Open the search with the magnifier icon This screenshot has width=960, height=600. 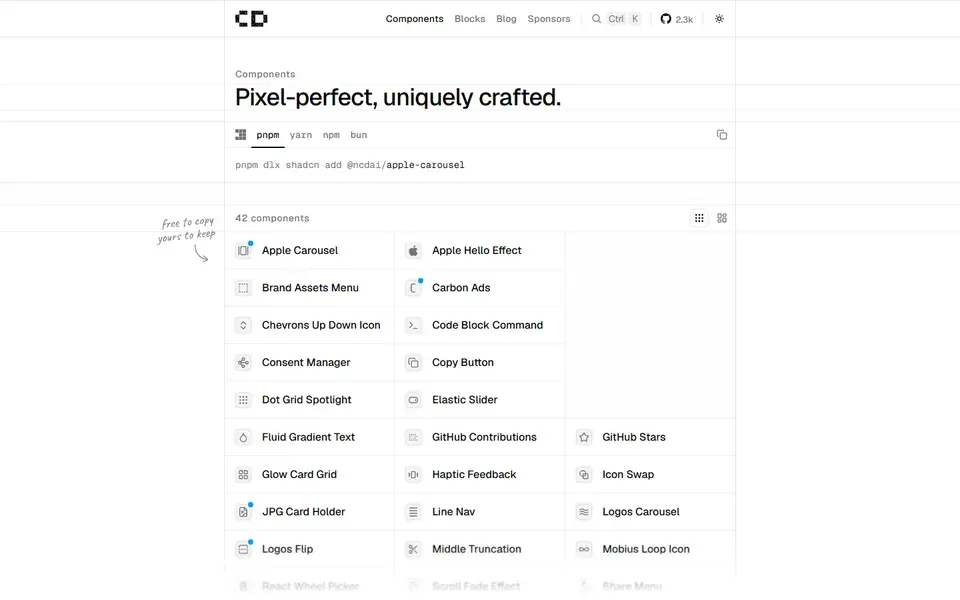[x=596, y=19]
